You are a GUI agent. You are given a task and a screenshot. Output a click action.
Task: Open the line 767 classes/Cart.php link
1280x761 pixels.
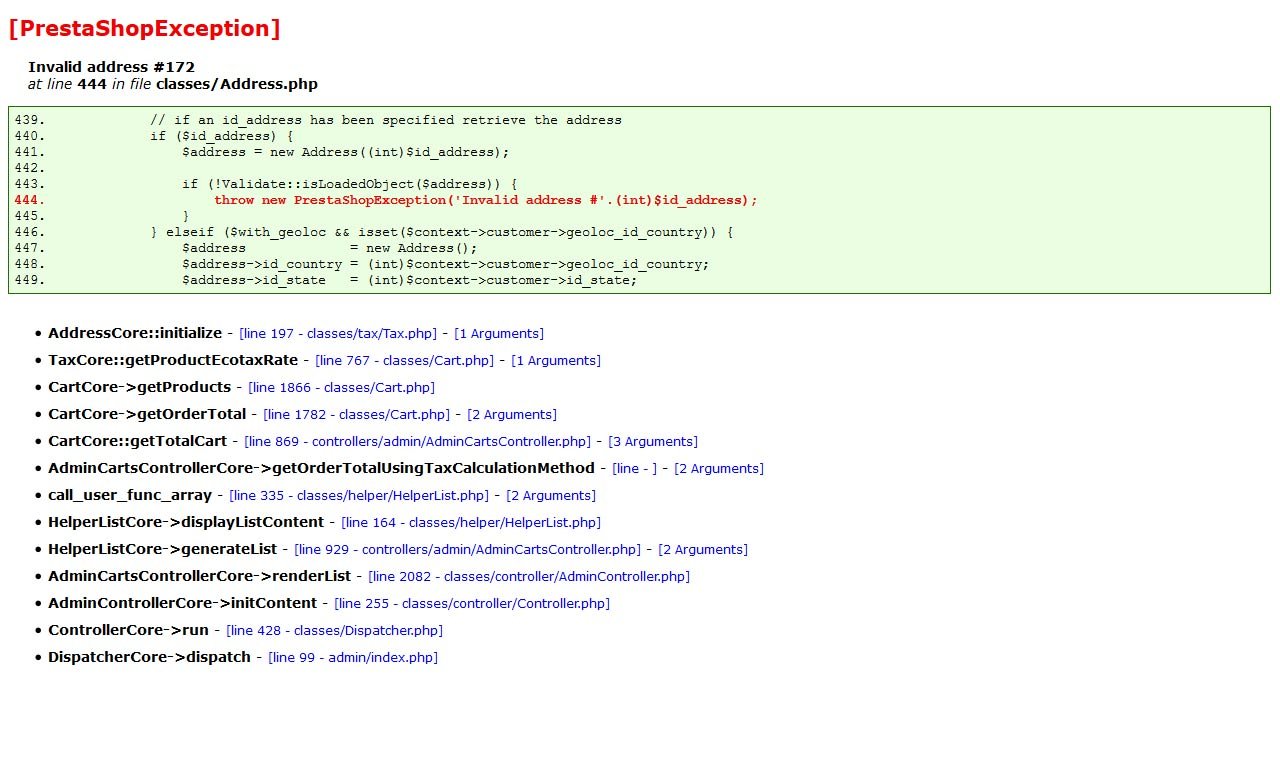(x=405, y=361)
